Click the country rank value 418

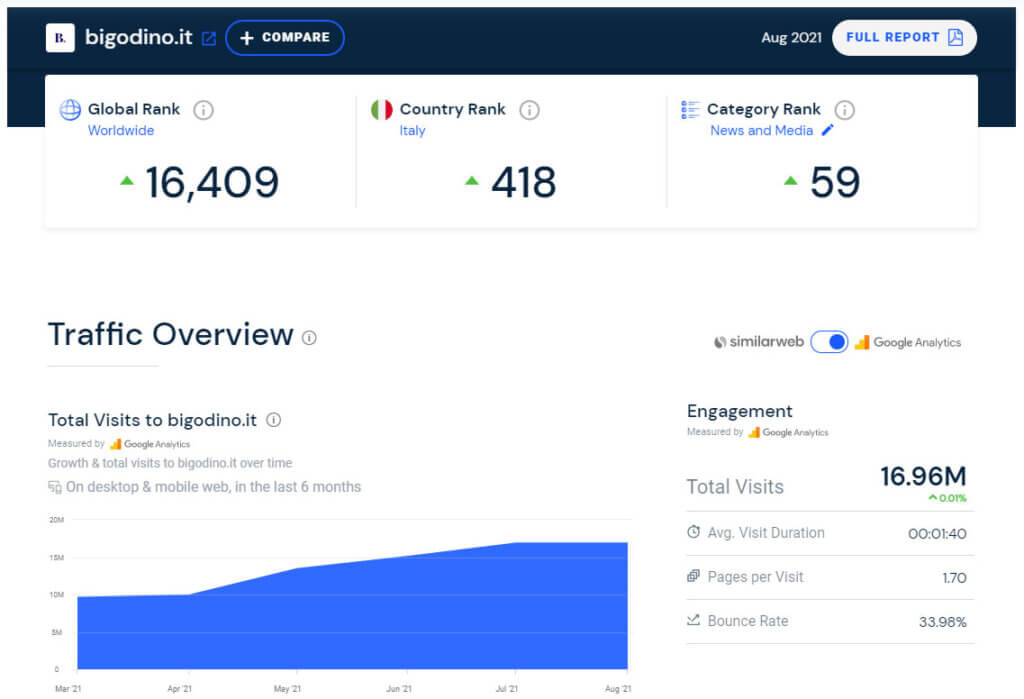tap(524, 182)
